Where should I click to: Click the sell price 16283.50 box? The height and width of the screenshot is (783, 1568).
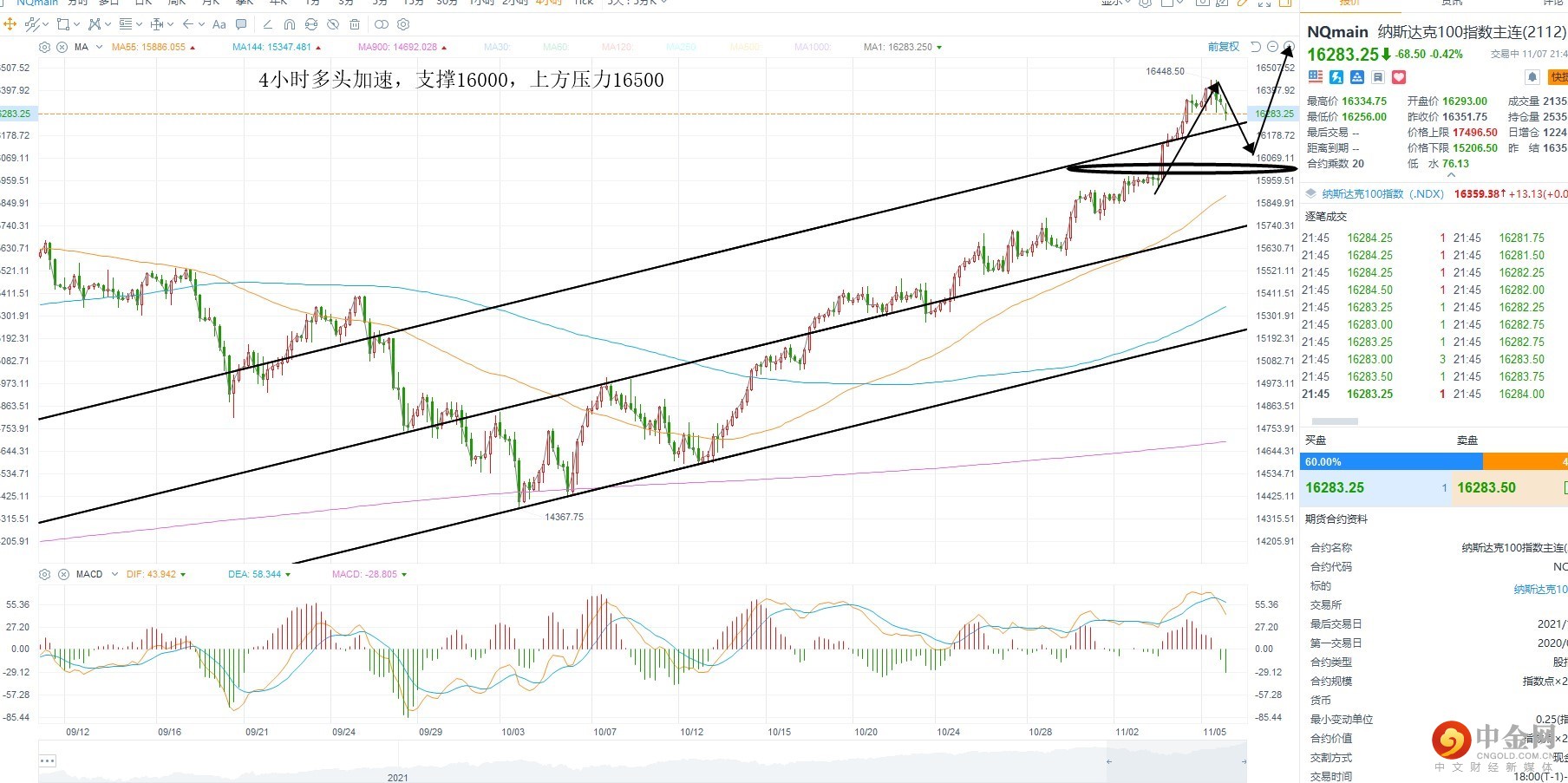coord(1510,488)
